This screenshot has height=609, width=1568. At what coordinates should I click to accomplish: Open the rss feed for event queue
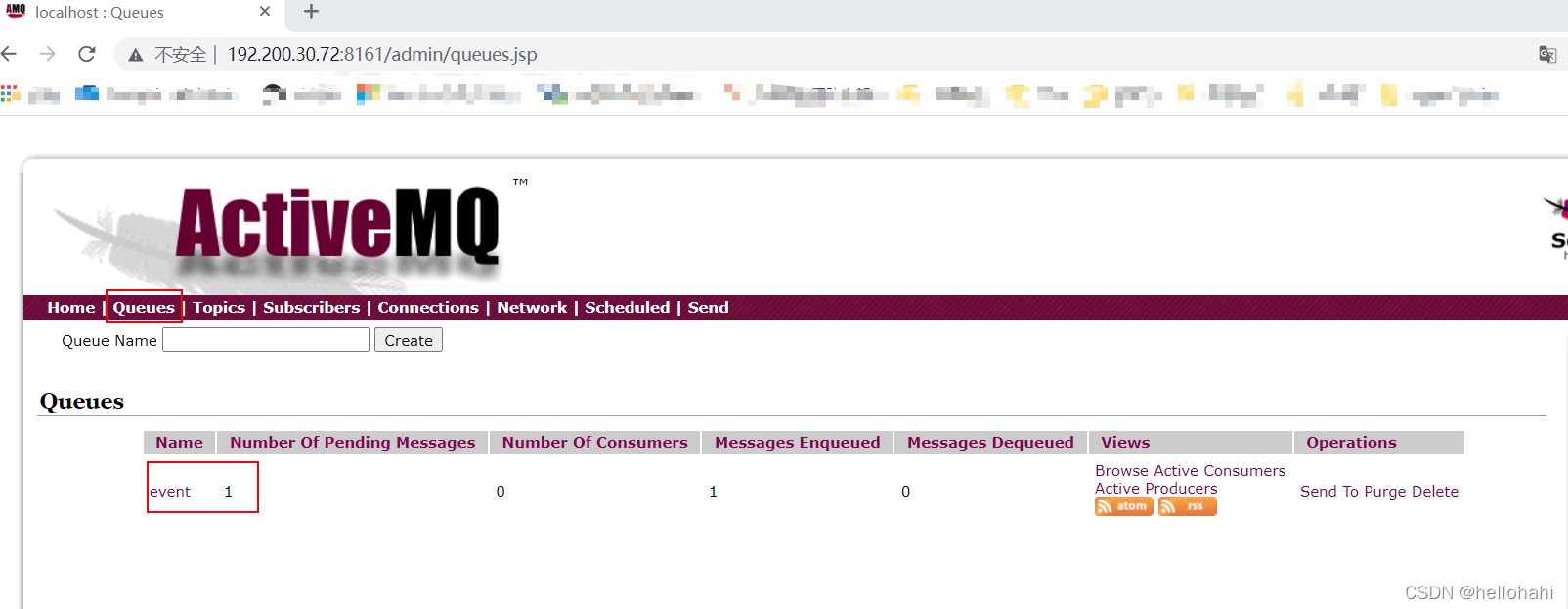[x=1187, y=506]
